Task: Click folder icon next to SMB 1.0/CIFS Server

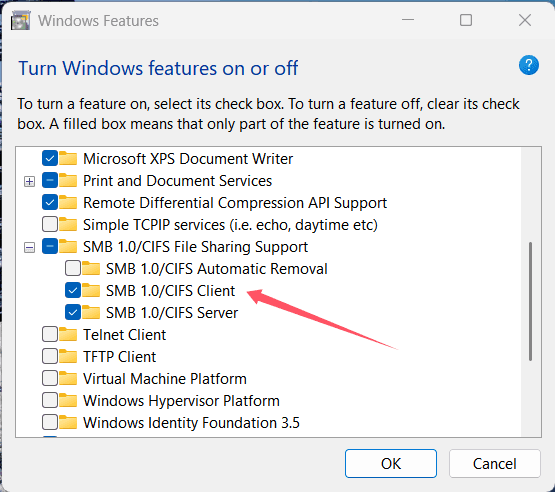Action: 91,313
